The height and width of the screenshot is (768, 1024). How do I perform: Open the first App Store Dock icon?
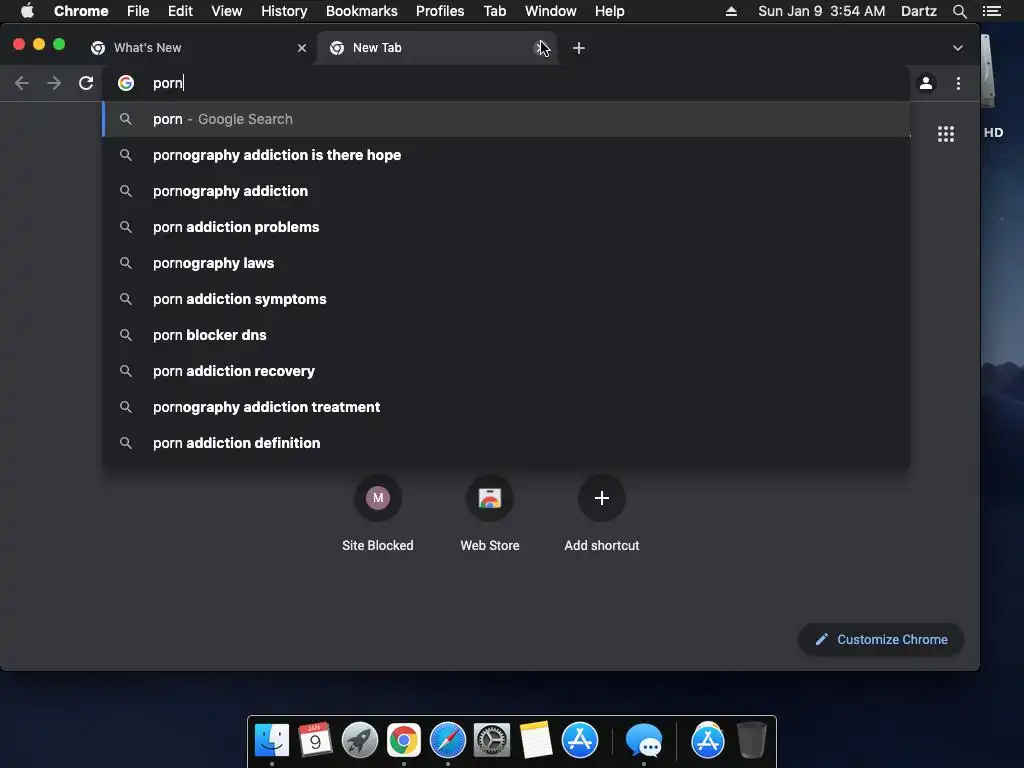coord(580,741)
